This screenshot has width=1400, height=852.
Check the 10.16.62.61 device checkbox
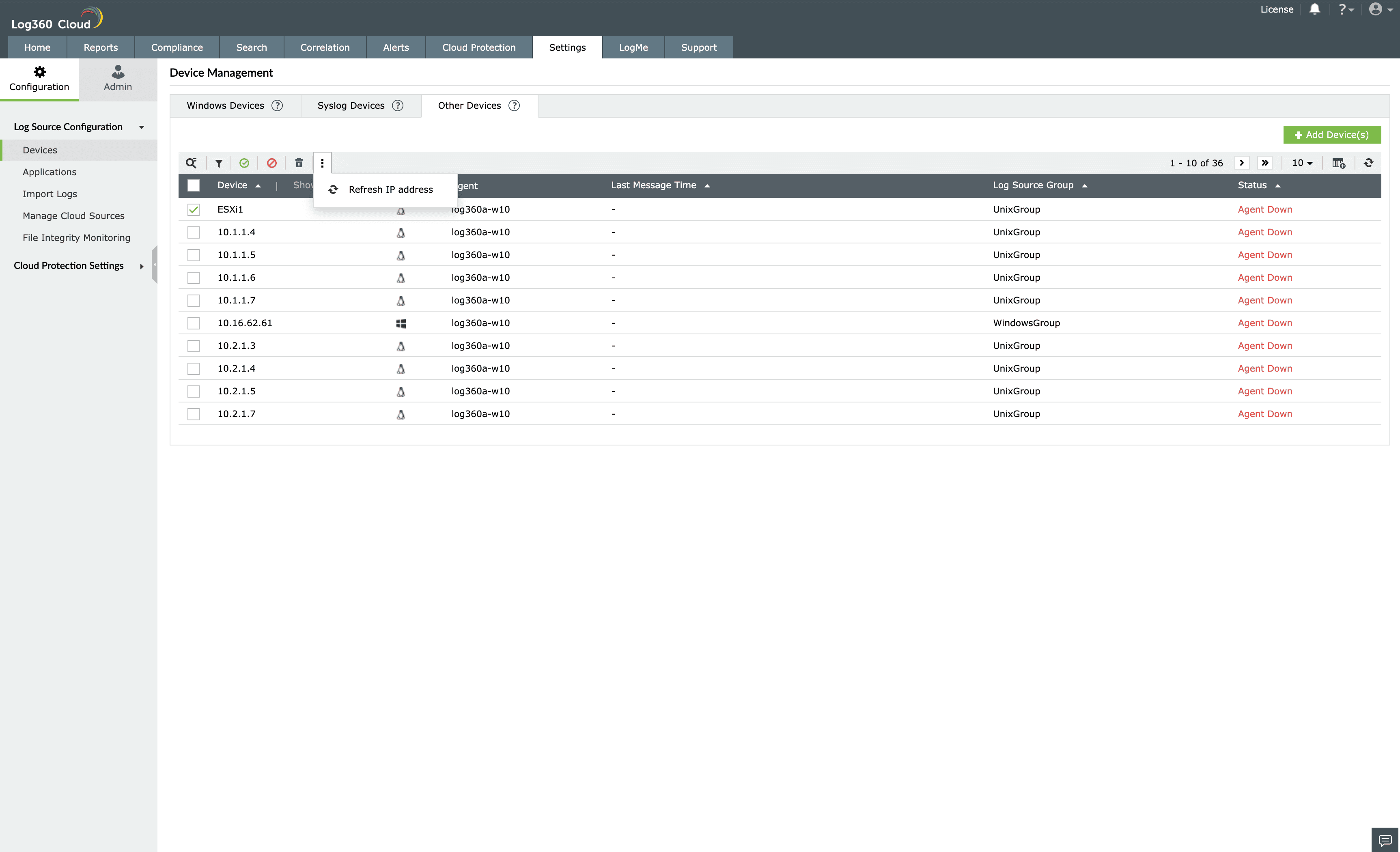click(x=193, y=323)
